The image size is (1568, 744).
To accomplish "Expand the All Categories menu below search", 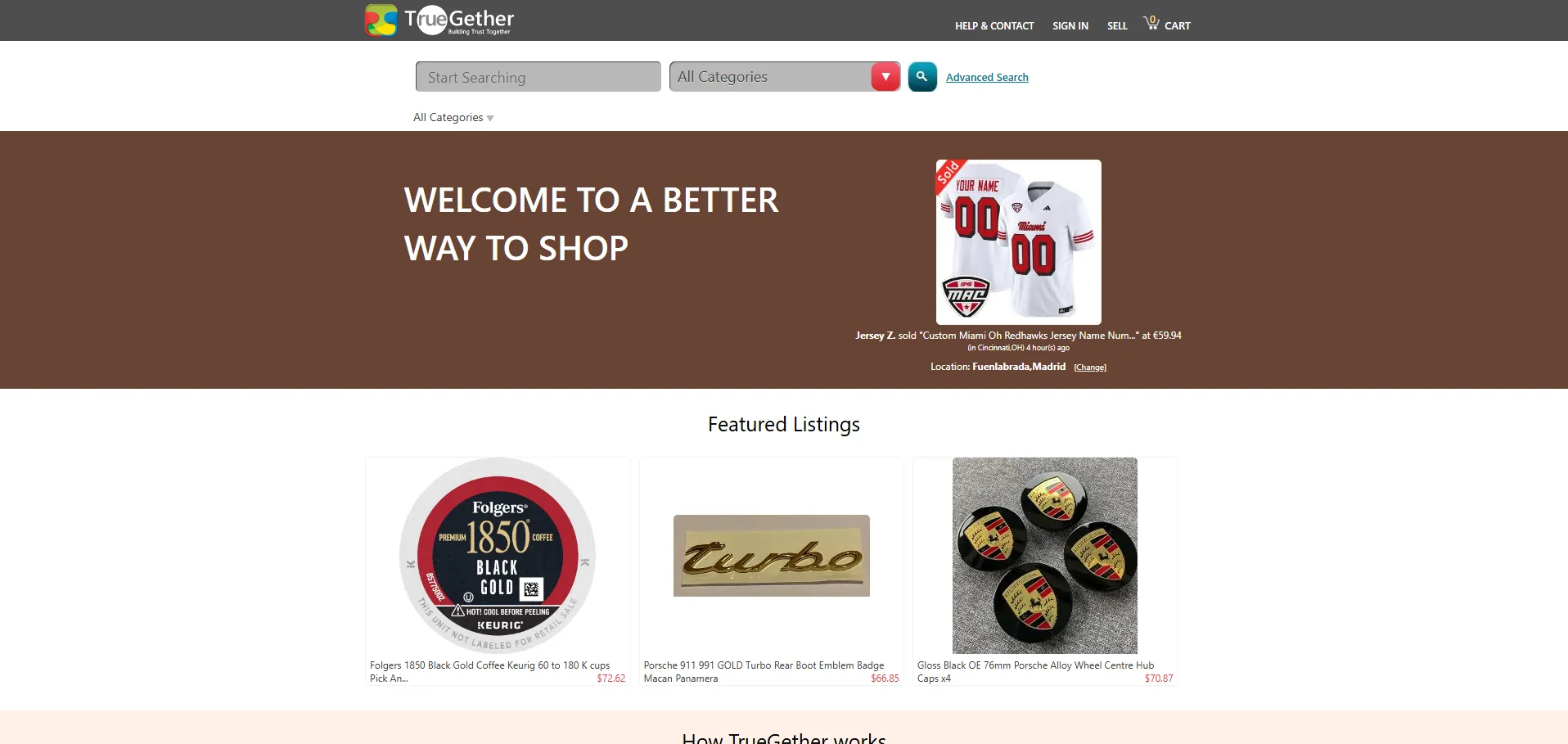I will coord(453,118).
